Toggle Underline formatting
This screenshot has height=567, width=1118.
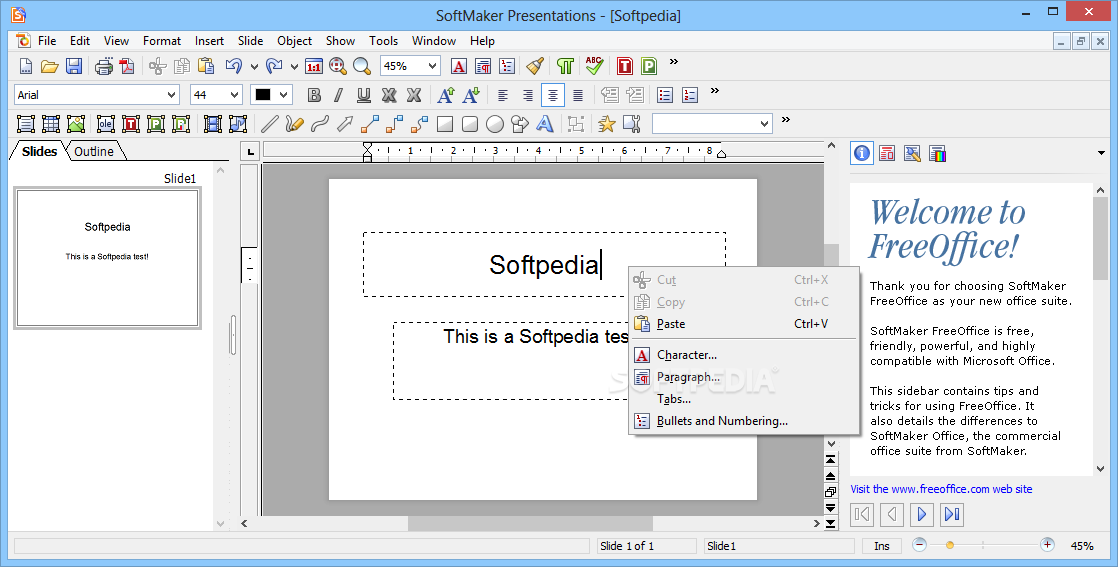364,95
